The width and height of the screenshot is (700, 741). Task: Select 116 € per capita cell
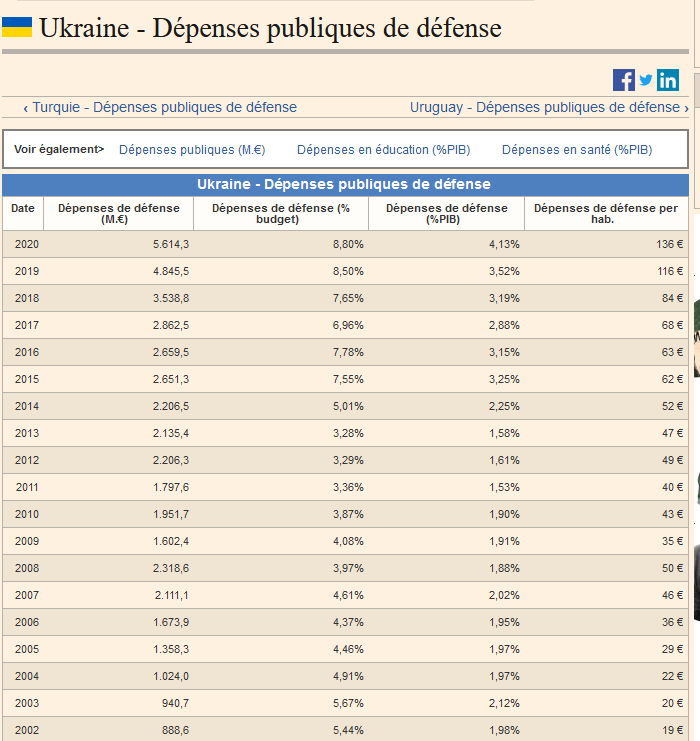(606, 271)
